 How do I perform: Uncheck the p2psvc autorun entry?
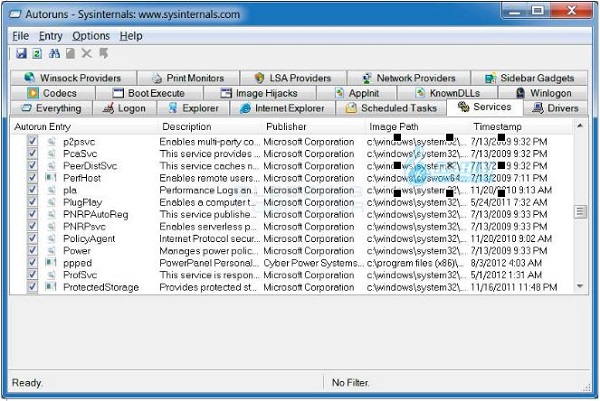(32, 141)
